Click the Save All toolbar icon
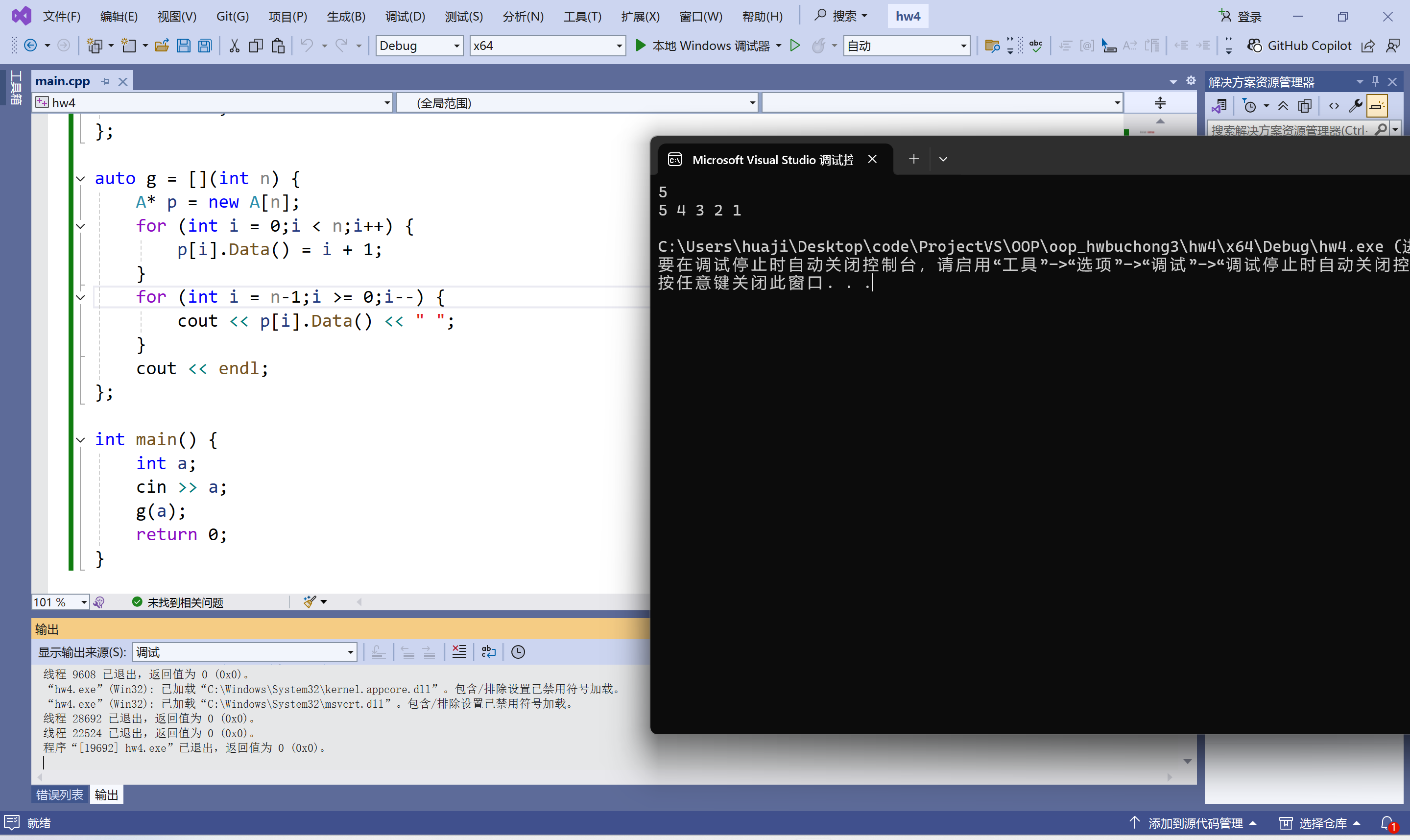Viewport: 1410px width, 840px height. point(205,46)
